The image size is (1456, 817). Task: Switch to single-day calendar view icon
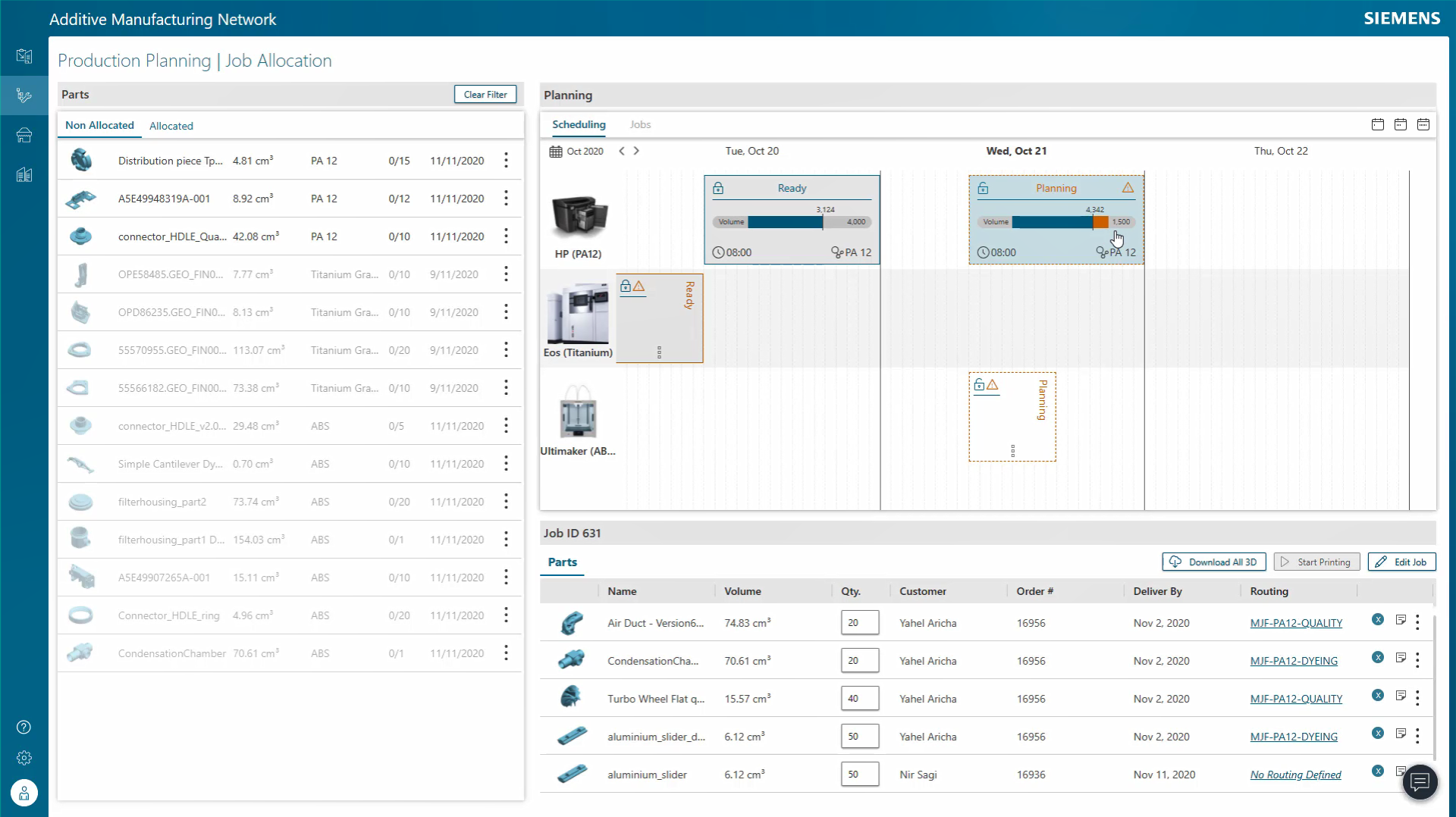click(1378, 125)
